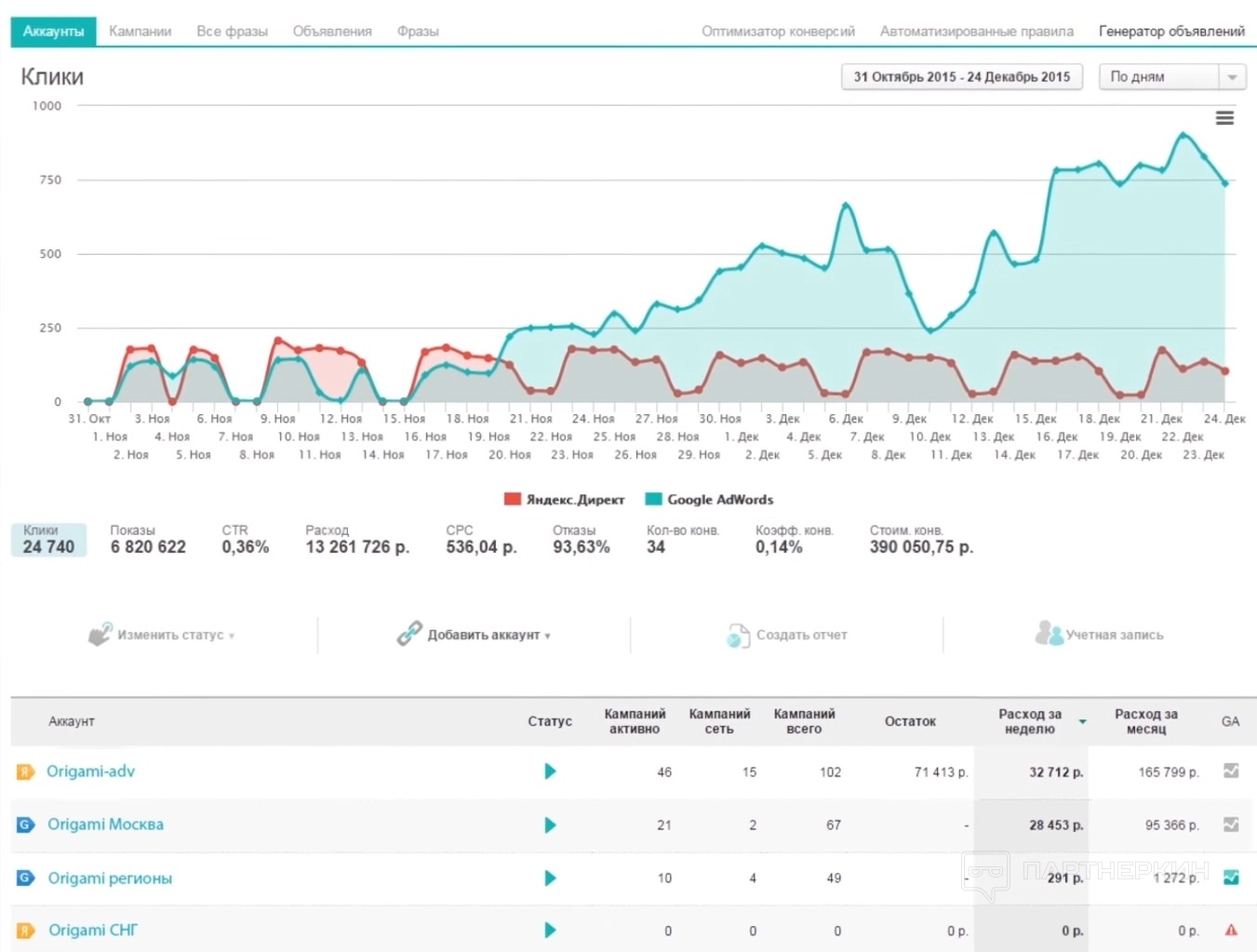Screen dimensions: 1257x952
Task: Click the warning triangle icon for Origami СНГ
Action: pyautogui.click(x=1230, y=930)
